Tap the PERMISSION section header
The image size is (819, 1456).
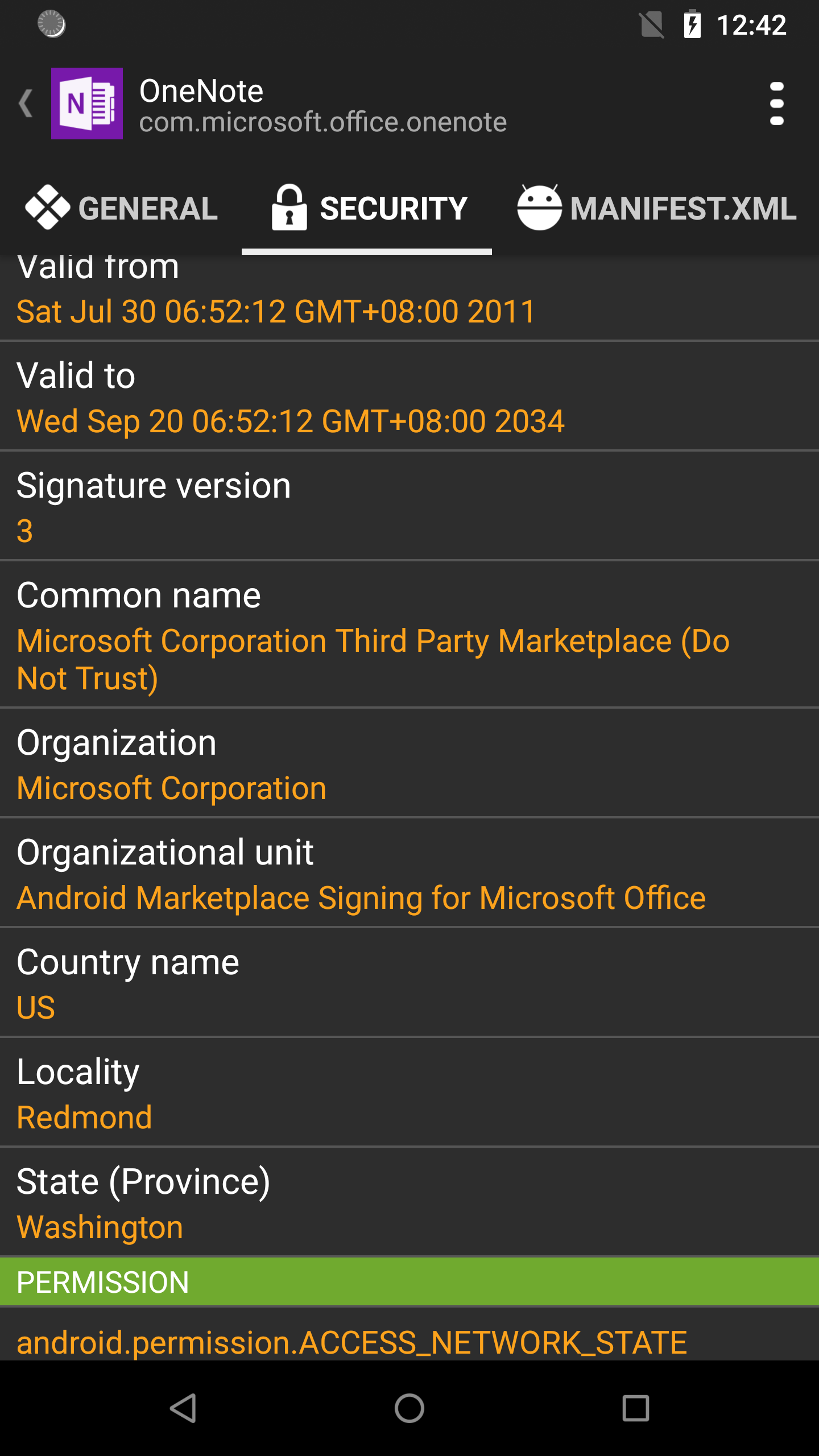[x=409, y=1282]
